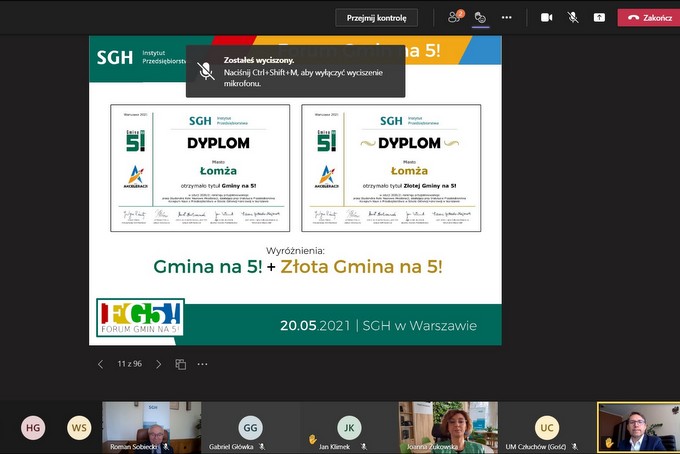Screen dimensions: 680x454
Task: Click the raised hand on self video tile
Action: tap(609, 442)
